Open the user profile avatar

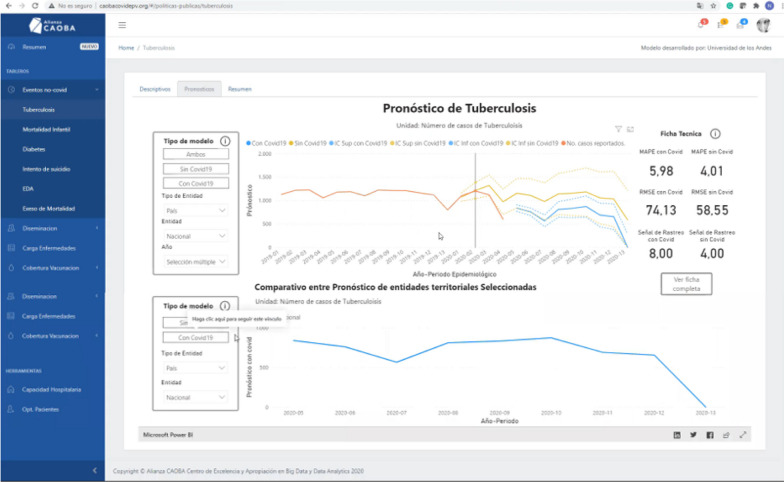coord(762,25)
